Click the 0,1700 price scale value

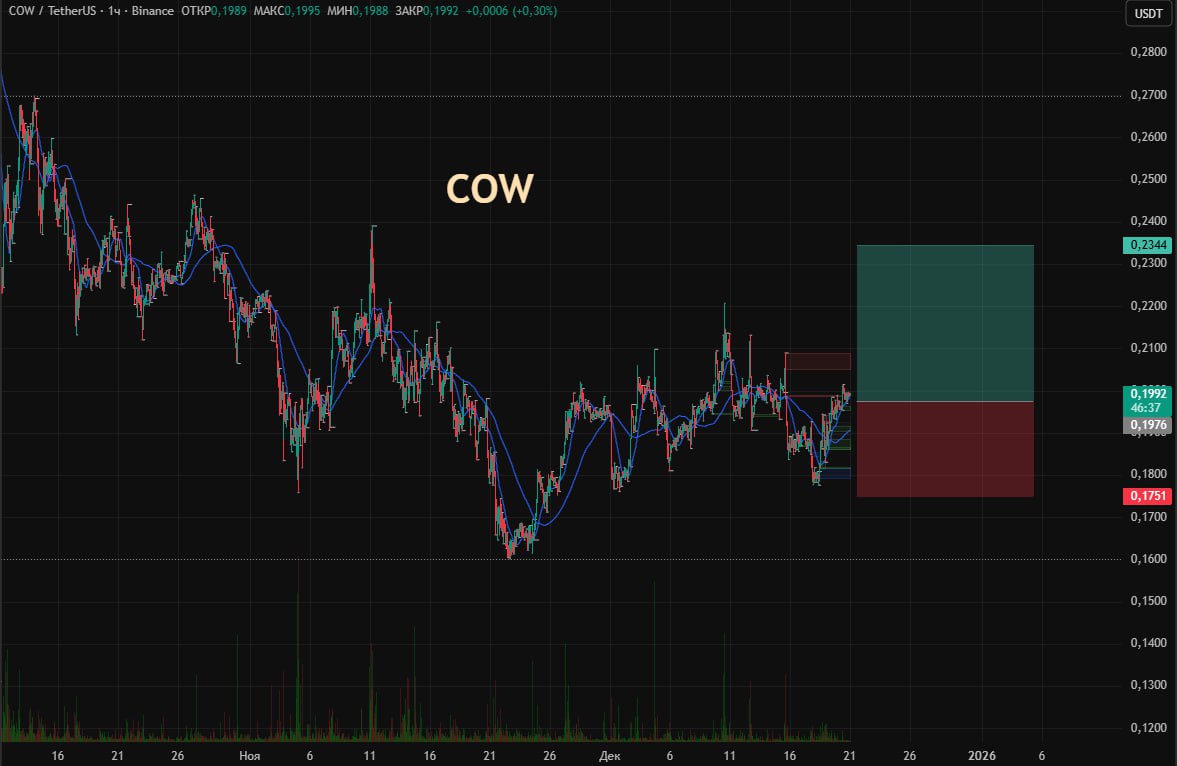[1148, 517]
